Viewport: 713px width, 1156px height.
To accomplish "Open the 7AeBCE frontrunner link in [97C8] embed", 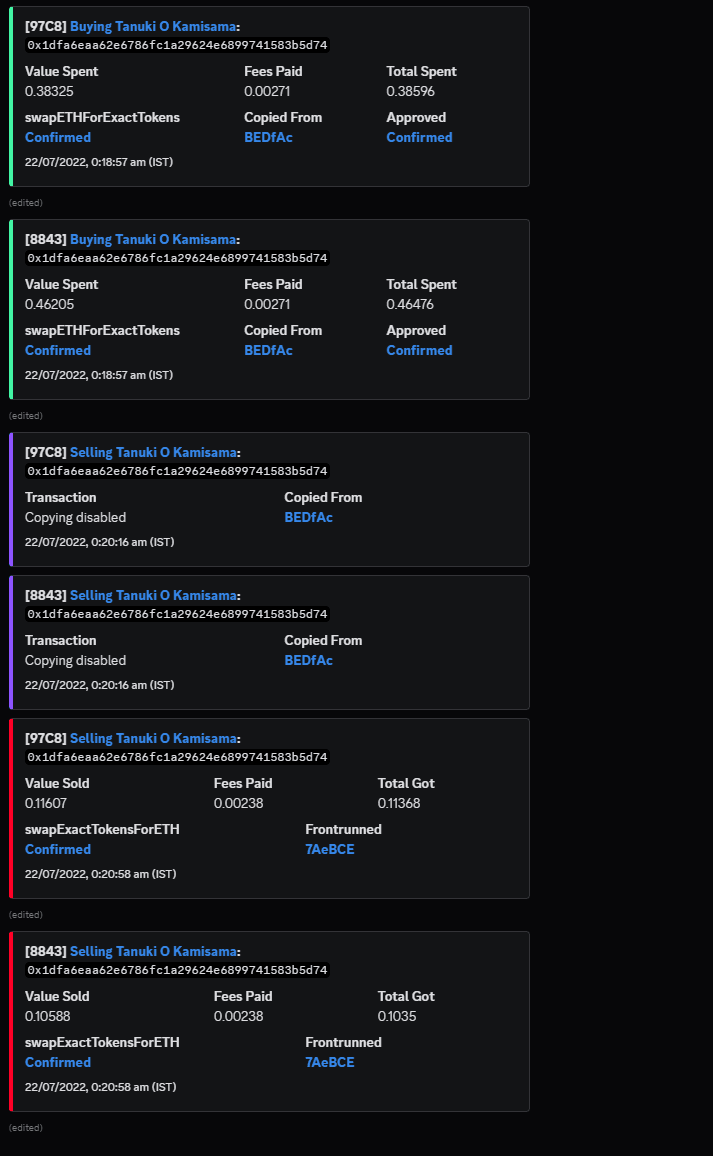I will pos(330,849).
